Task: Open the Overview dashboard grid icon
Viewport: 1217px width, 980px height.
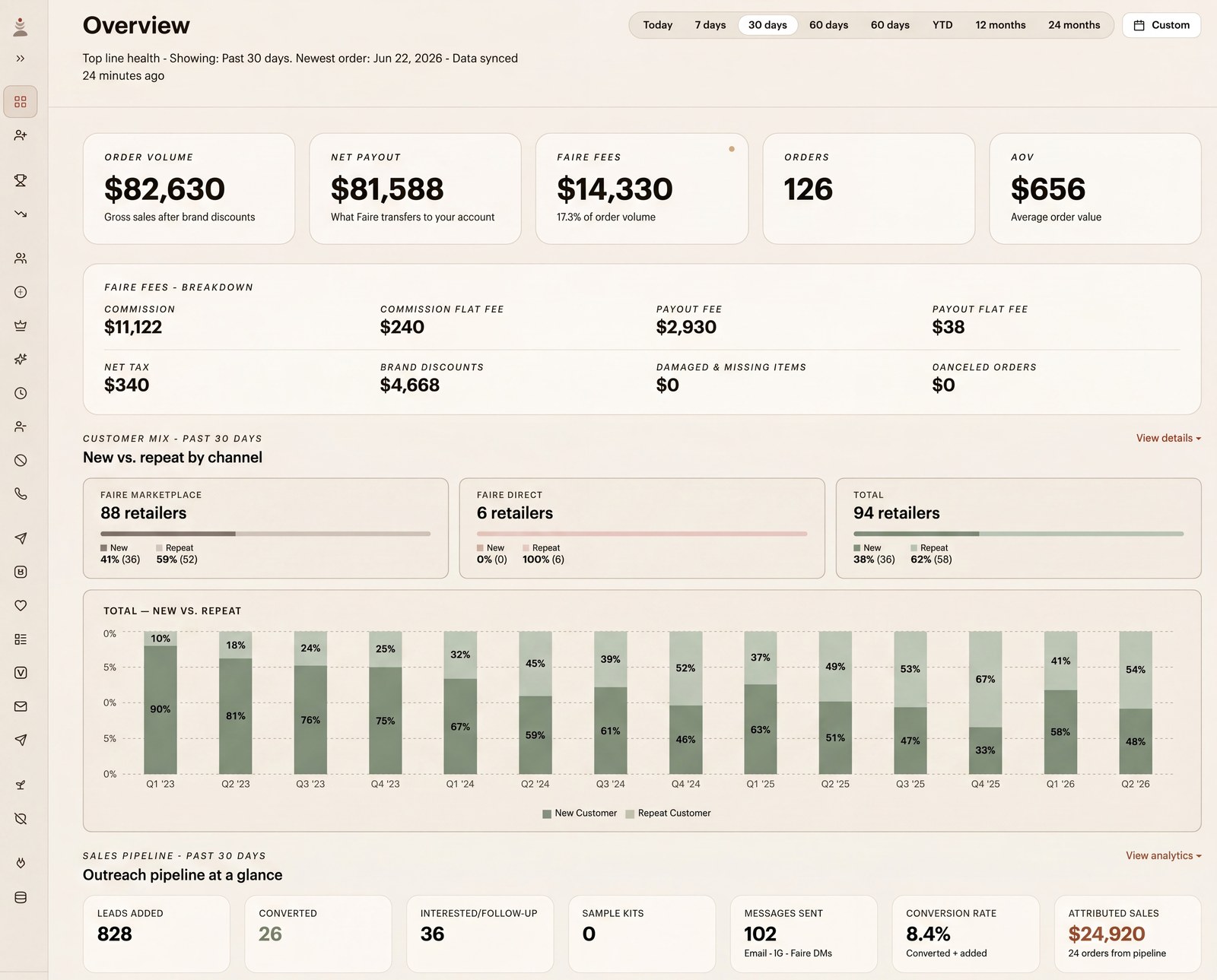Action: point(21,101)
